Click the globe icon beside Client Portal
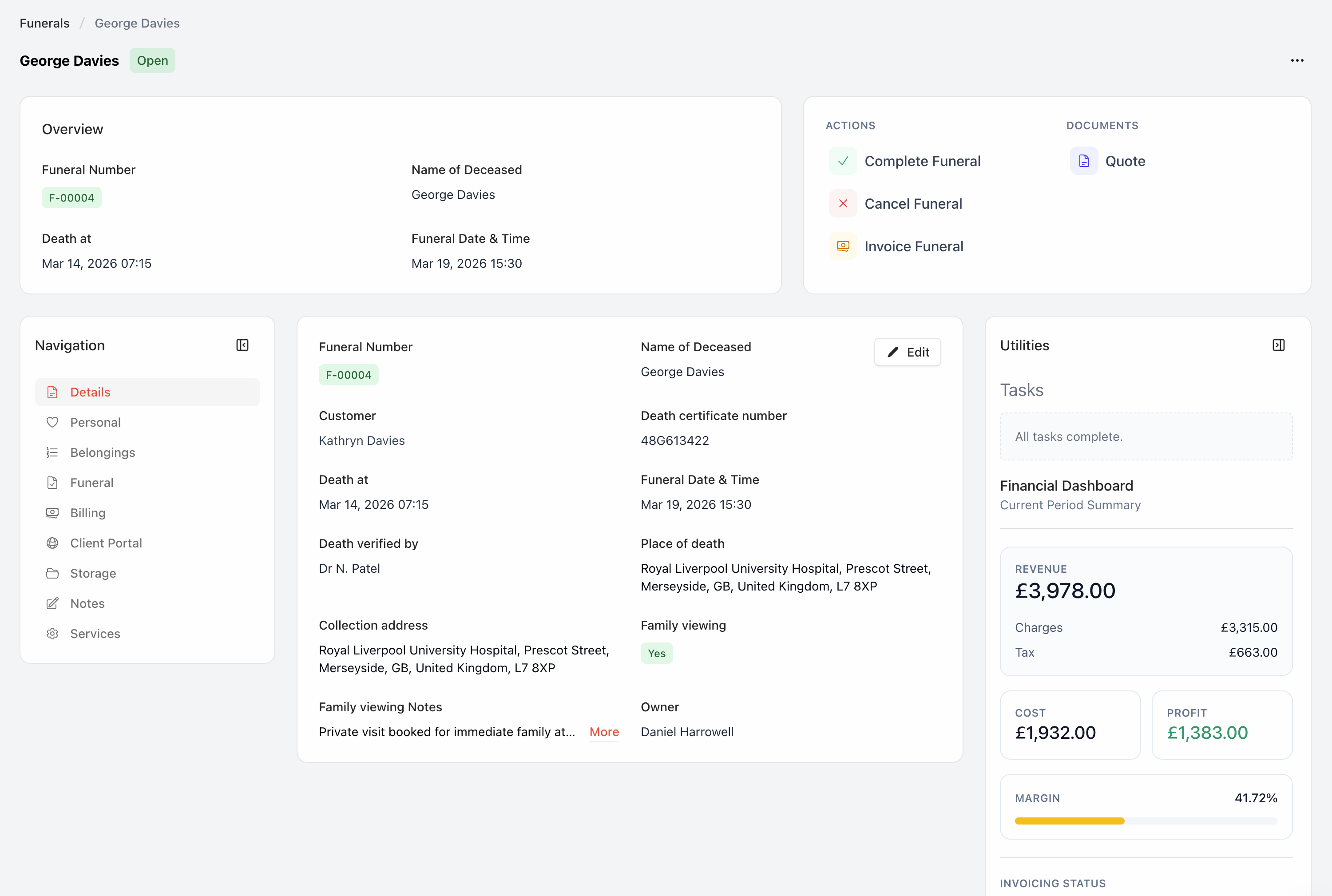This screenshot has width=1332, height=896. [52, 543]
